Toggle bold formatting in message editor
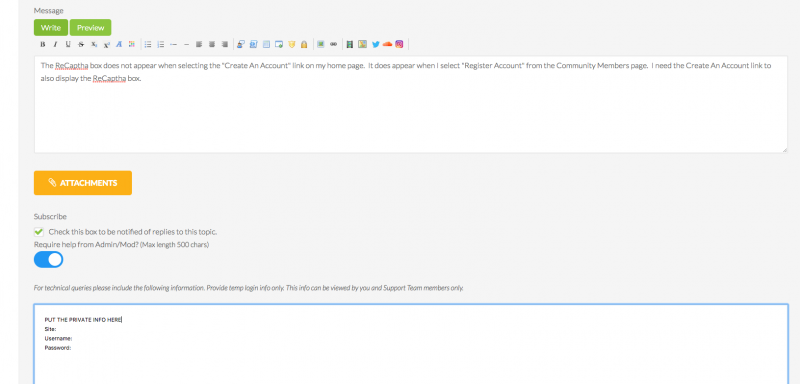This screenshot has height=384, width=800. click(43, 44)
